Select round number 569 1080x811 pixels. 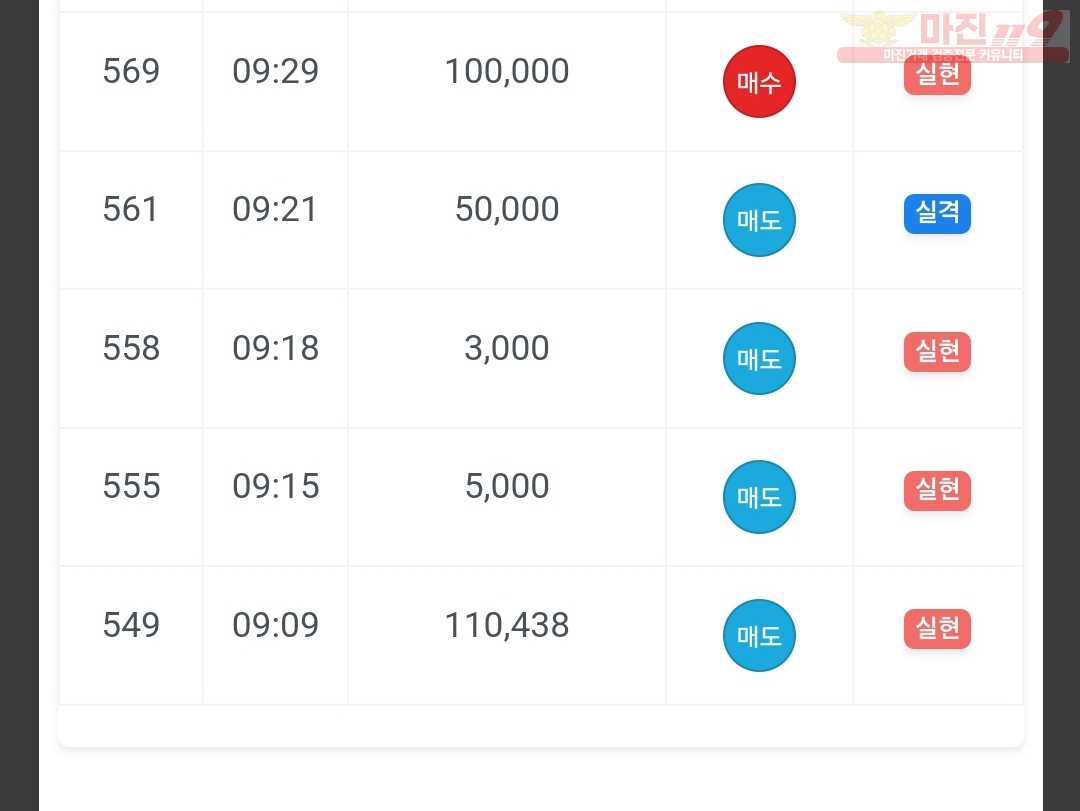coord(131,71)
